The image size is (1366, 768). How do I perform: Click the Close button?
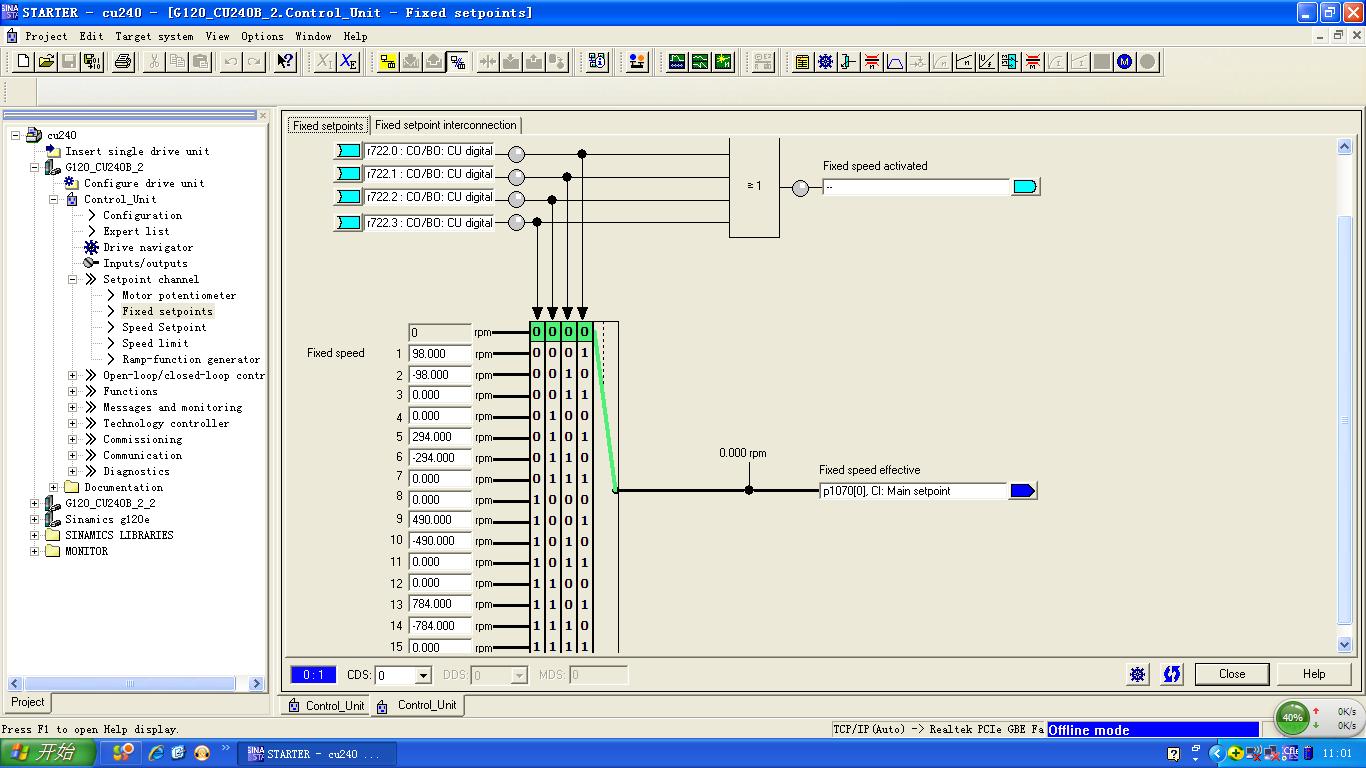click(1232, 674)
